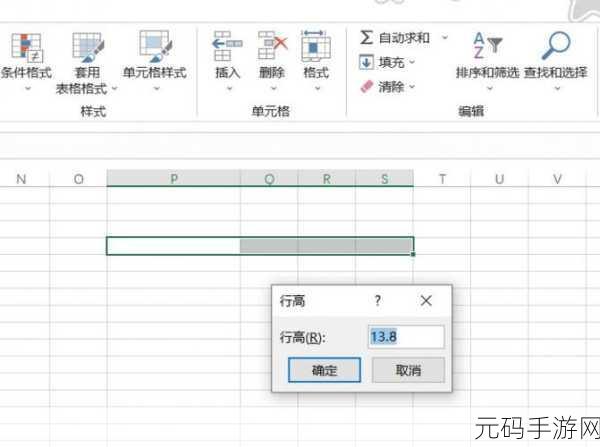Click the 套用表格格式 table format icon
Image resolution: width=600 pixels, height=447 pixels.
[88, 47]
